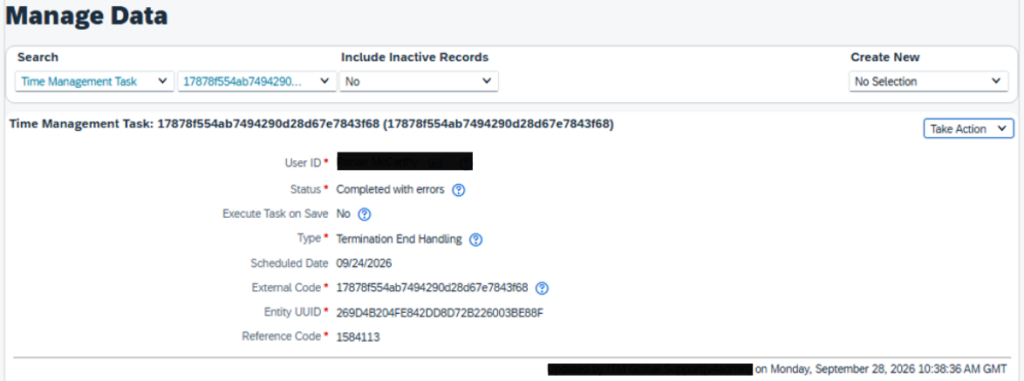Click the User ID field label

pyautogui.click(x=303, y=162)
